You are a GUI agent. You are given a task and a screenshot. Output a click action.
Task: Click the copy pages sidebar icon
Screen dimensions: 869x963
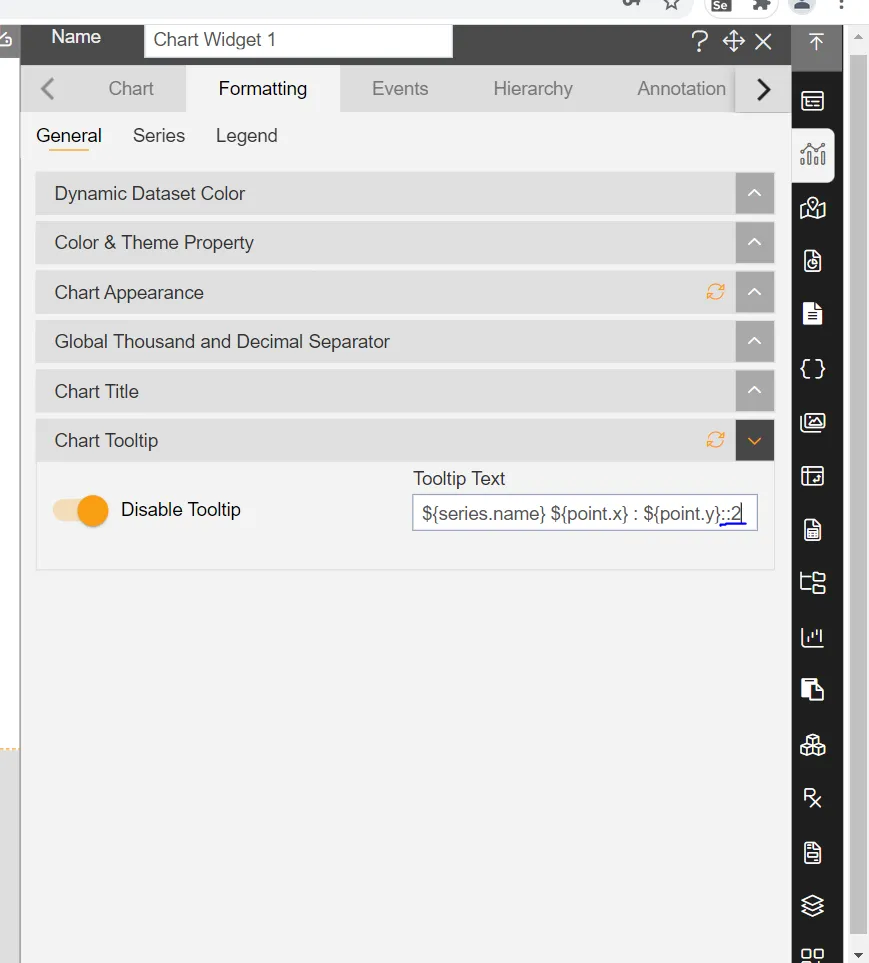[812, 689]
